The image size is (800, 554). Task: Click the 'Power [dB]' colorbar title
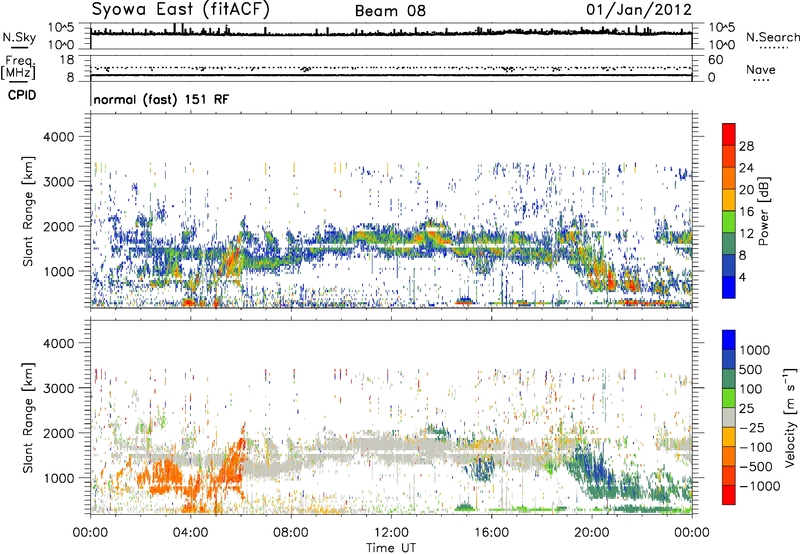click(763, 211)
